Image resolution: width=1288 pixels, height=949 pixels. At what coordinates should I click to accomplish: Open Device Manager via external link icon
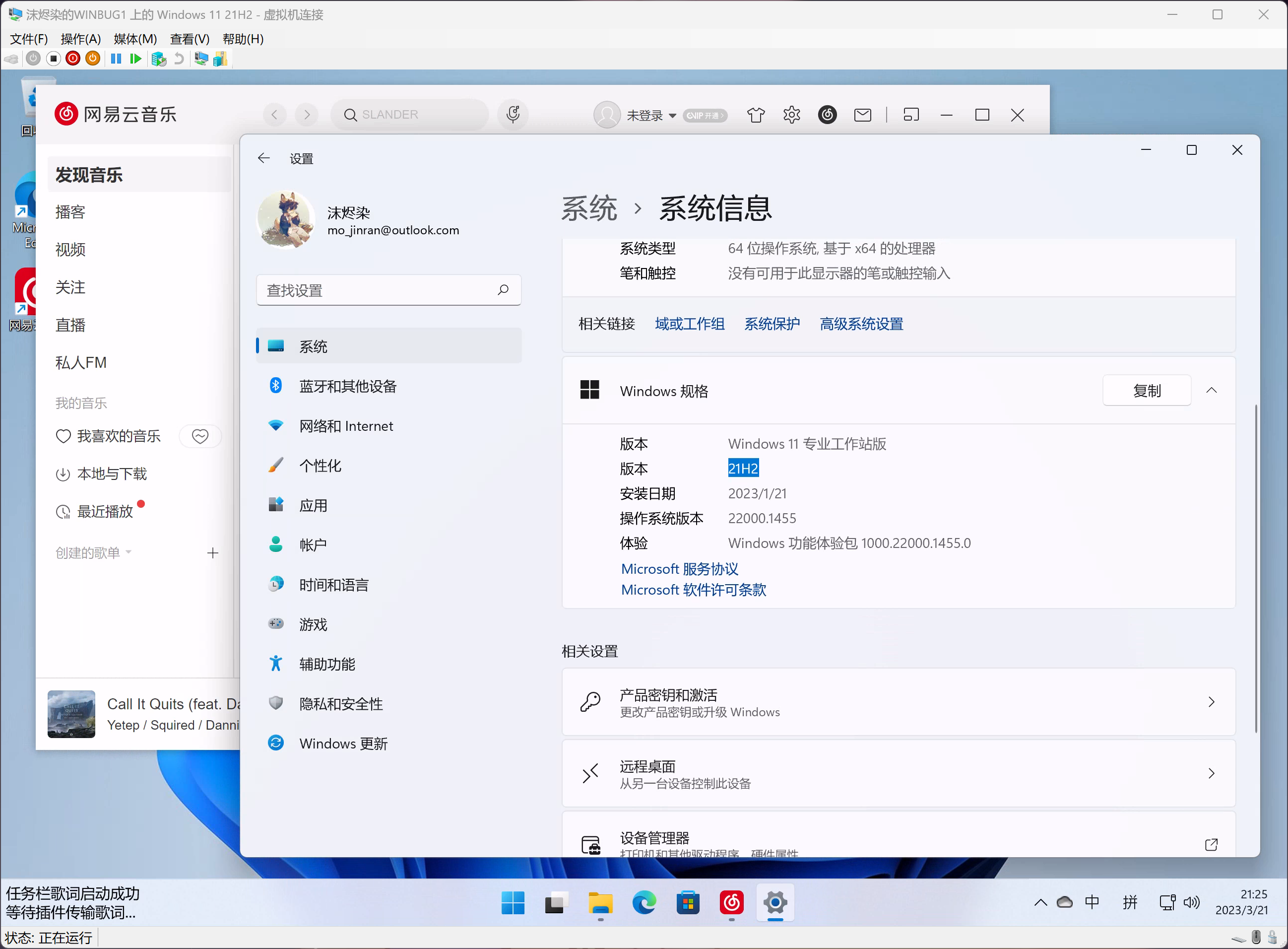click(x=1212, y=844)
